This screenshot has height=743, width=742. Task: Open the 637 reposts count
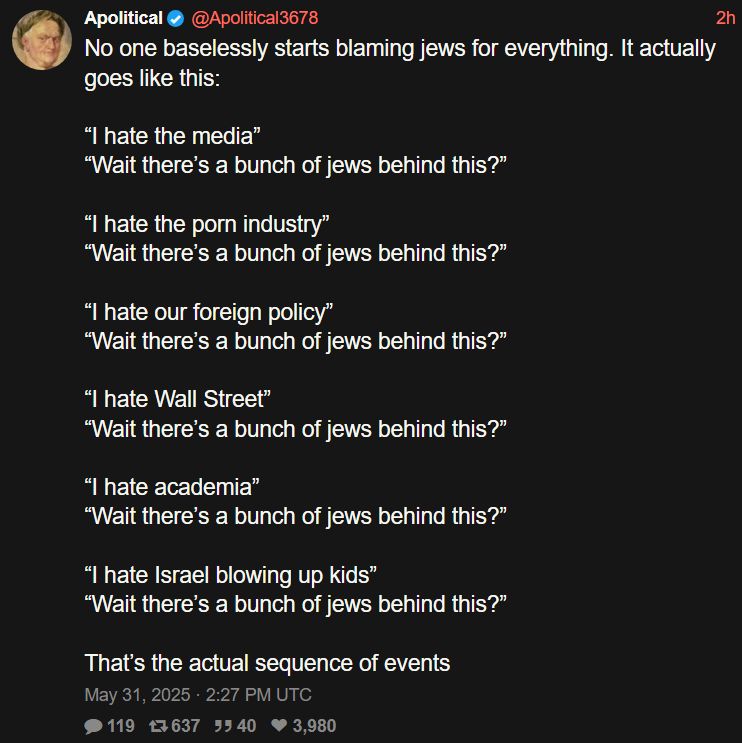186,726
